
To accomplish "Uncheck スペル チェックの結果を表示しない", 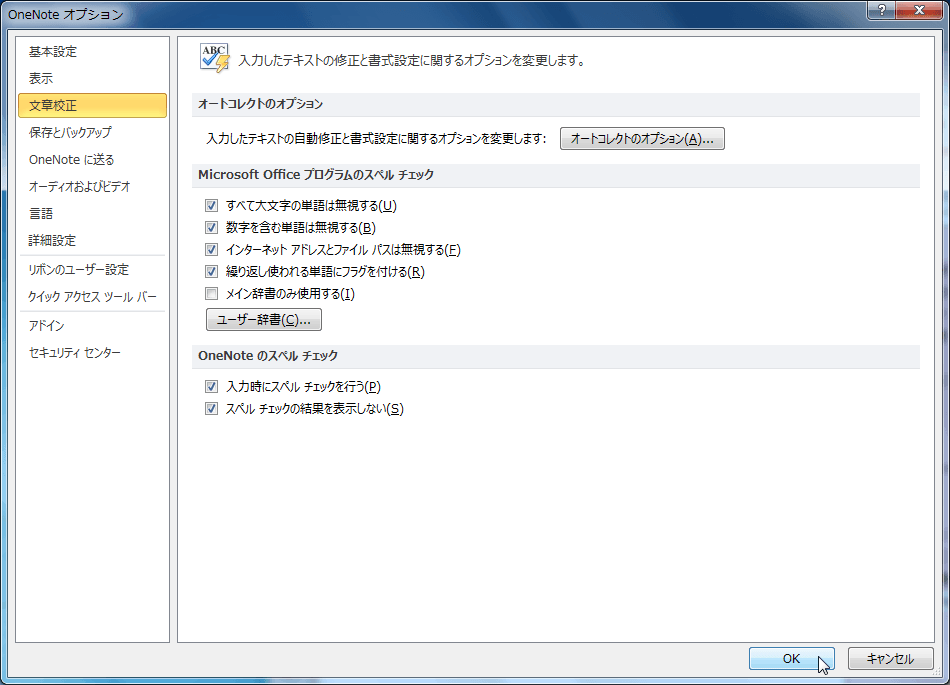I will (x=211, y=409).
